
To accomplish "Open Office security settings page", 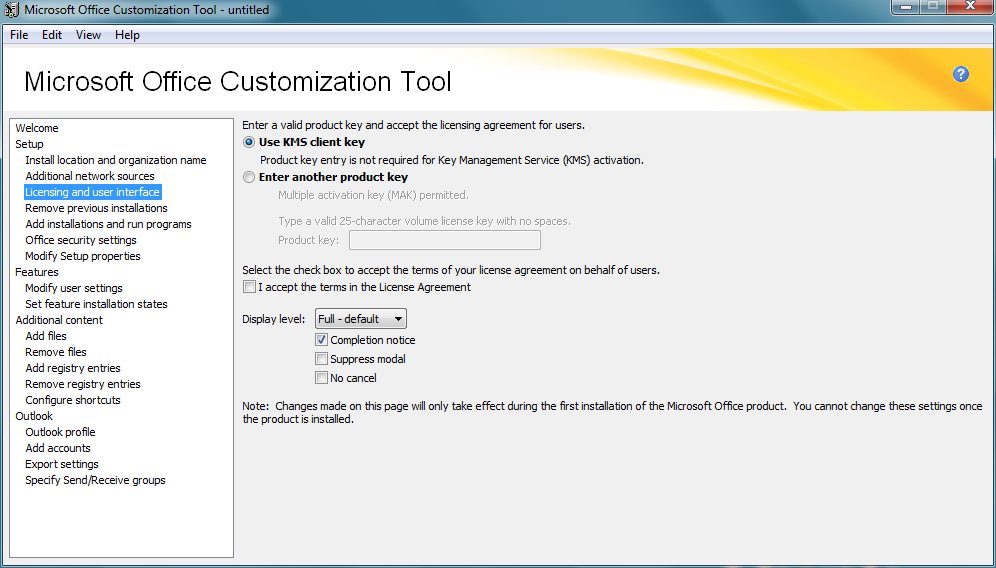I will [81, 240].
